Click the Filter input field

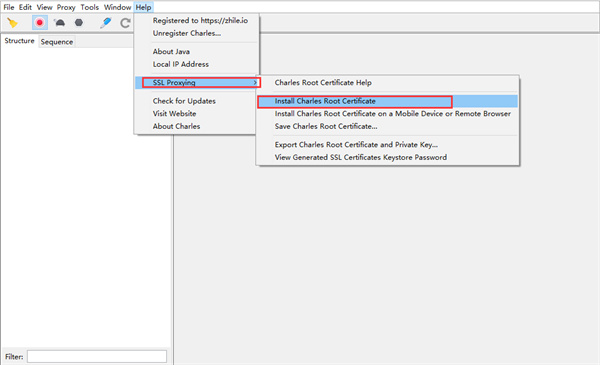point(97,356)
